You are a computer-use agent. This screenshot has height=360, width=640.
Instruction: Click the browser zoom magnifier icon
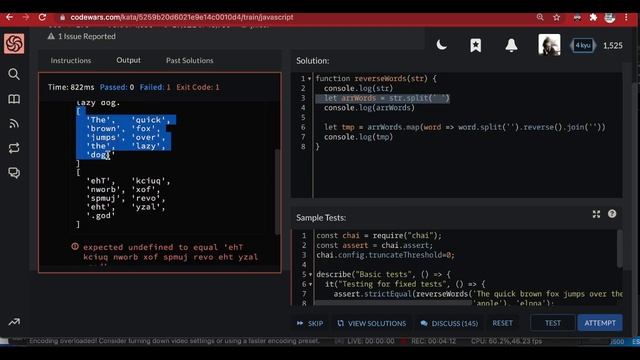point(540,17)
